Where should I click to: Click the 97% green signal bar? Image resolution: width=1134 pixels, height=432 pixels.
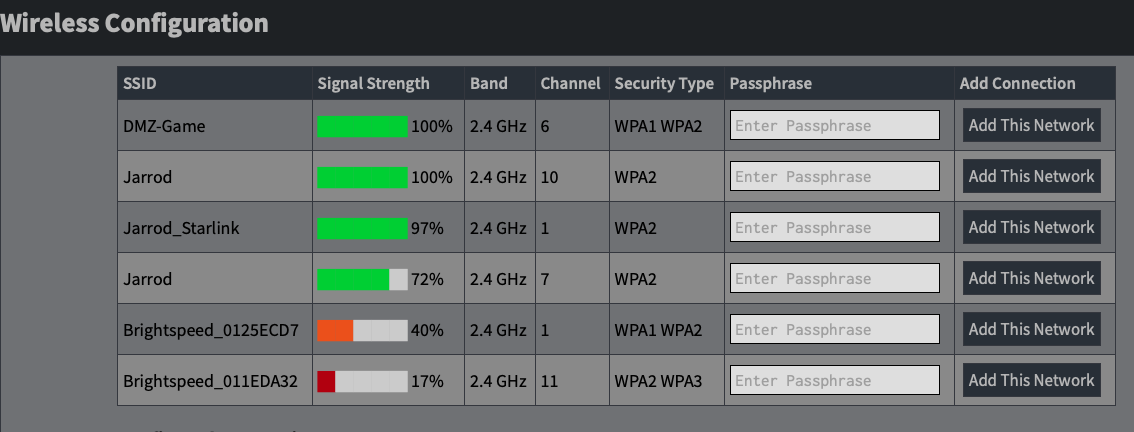click(x=362, y=228)
